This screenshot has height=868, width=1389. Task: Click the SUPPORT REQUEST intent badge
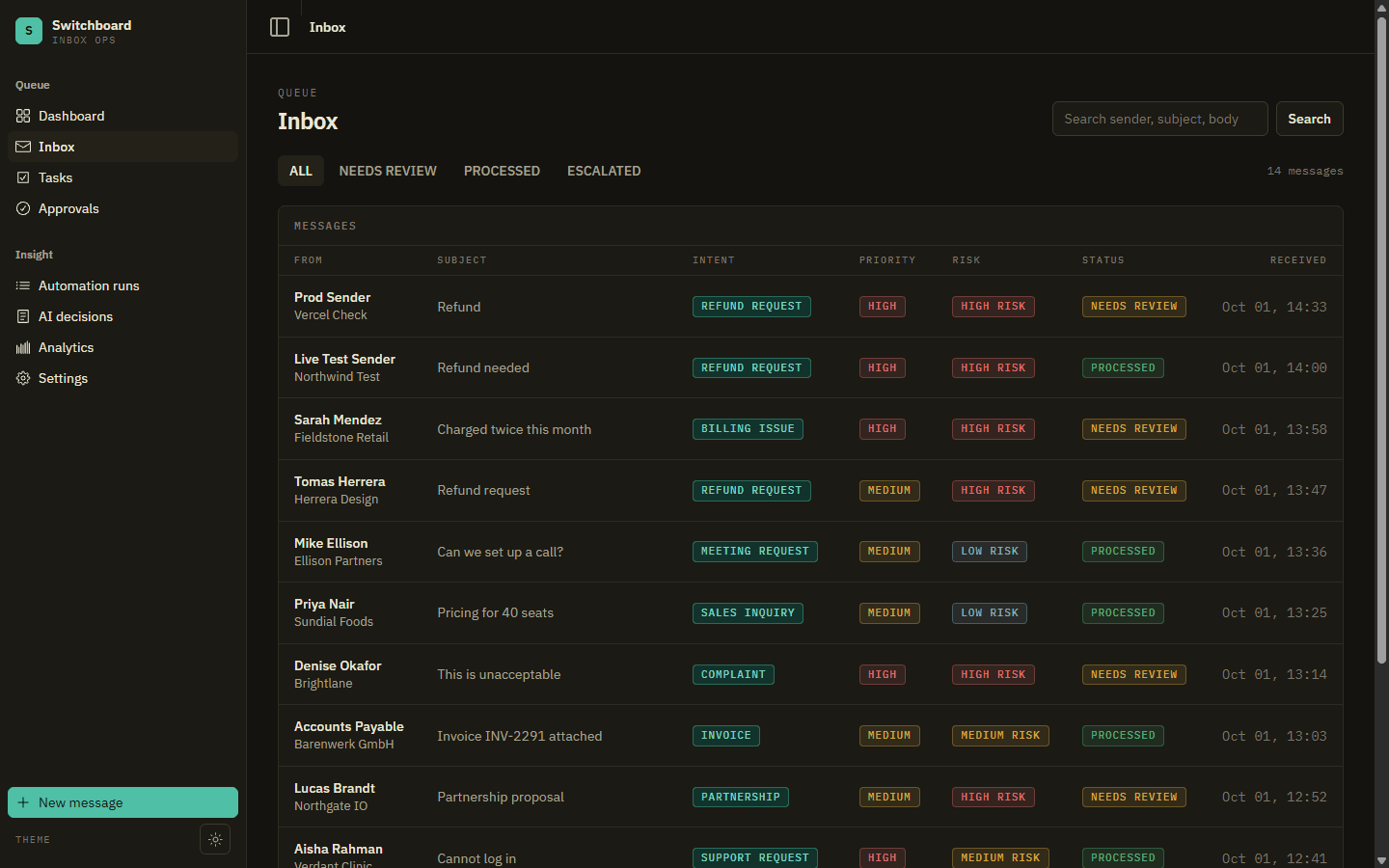coord(754,857)
